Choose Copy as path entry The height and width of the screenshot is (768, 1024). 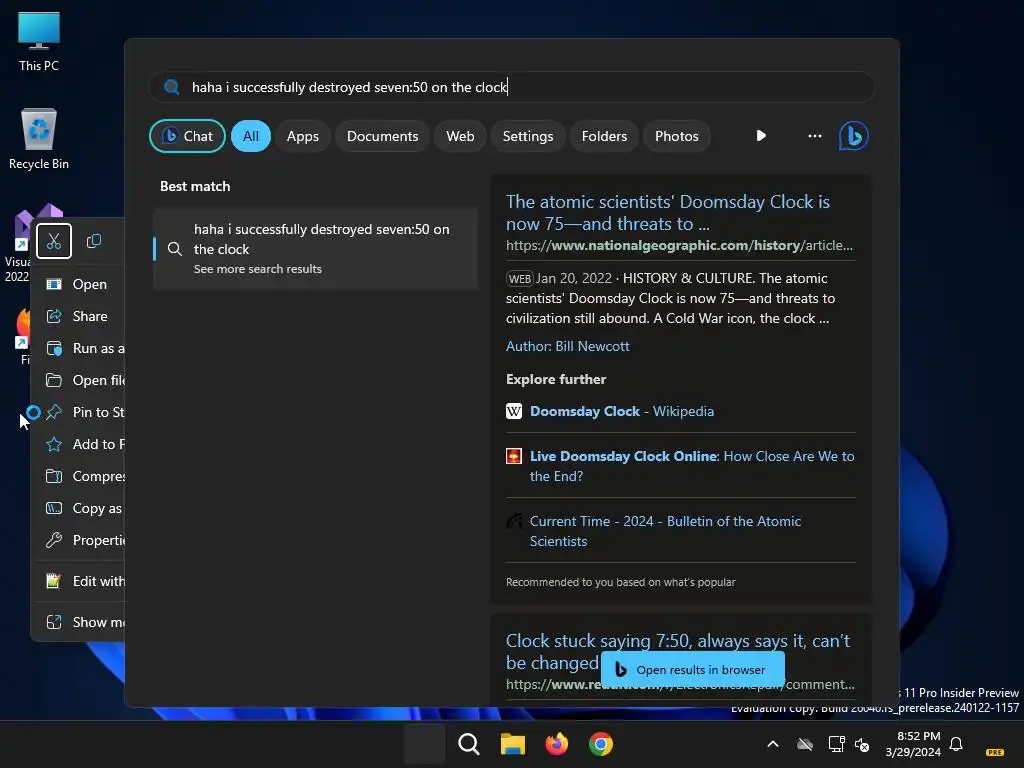(80, 508)
